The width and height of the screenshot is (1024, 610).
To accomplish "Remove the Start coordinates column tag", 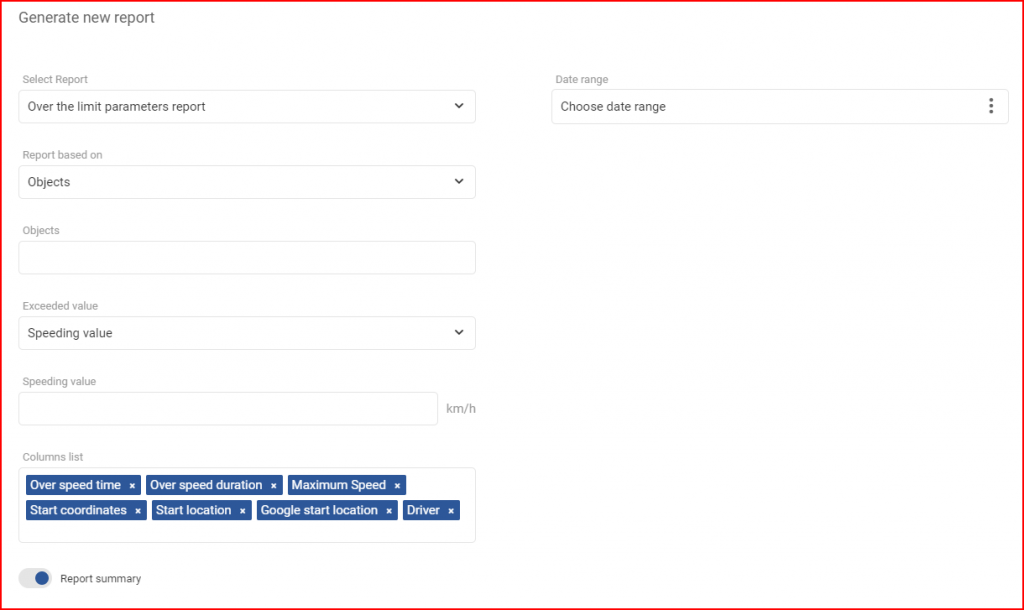I will 138,511.
